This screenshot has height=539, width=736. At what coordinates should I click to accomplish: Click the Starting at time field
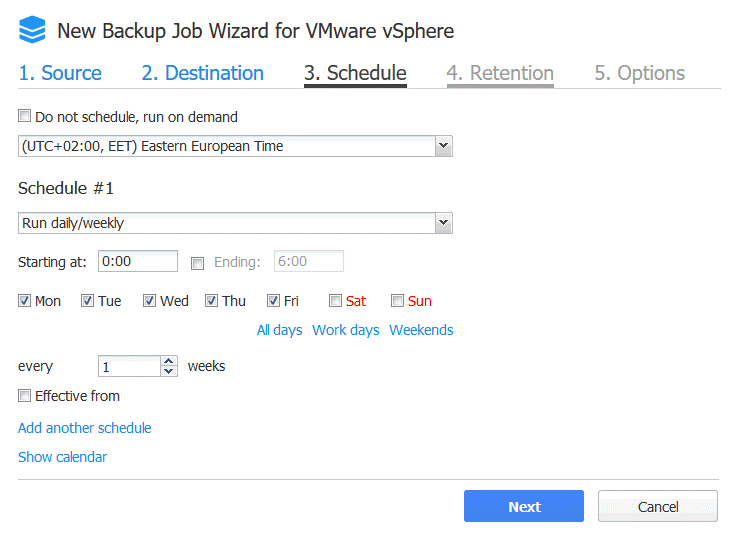pos(137,262)
